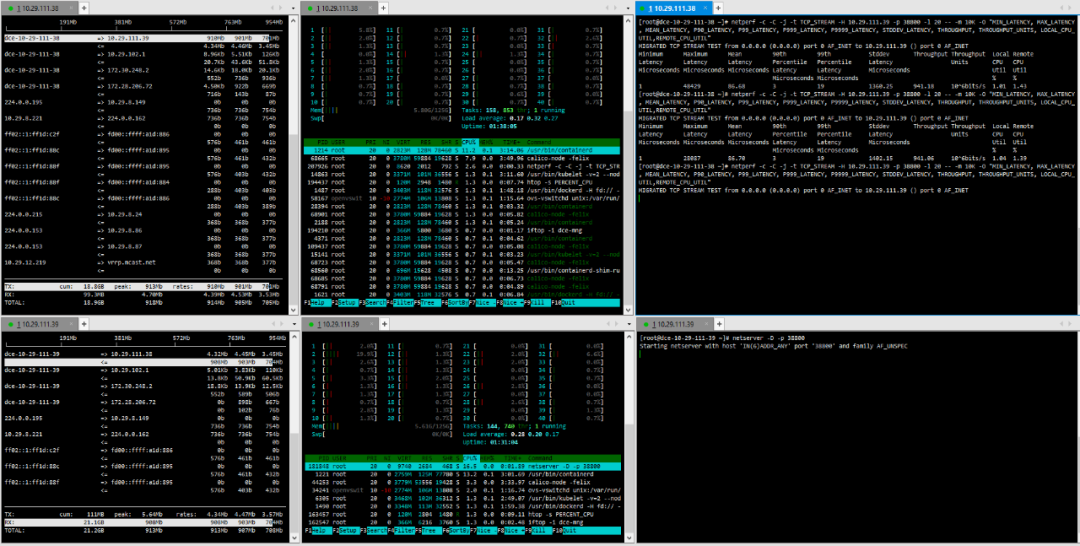Select the 10.29.111.39 tab of the htop pane
The height and width of the screenshot is (546, 1080).
point(342,324)
